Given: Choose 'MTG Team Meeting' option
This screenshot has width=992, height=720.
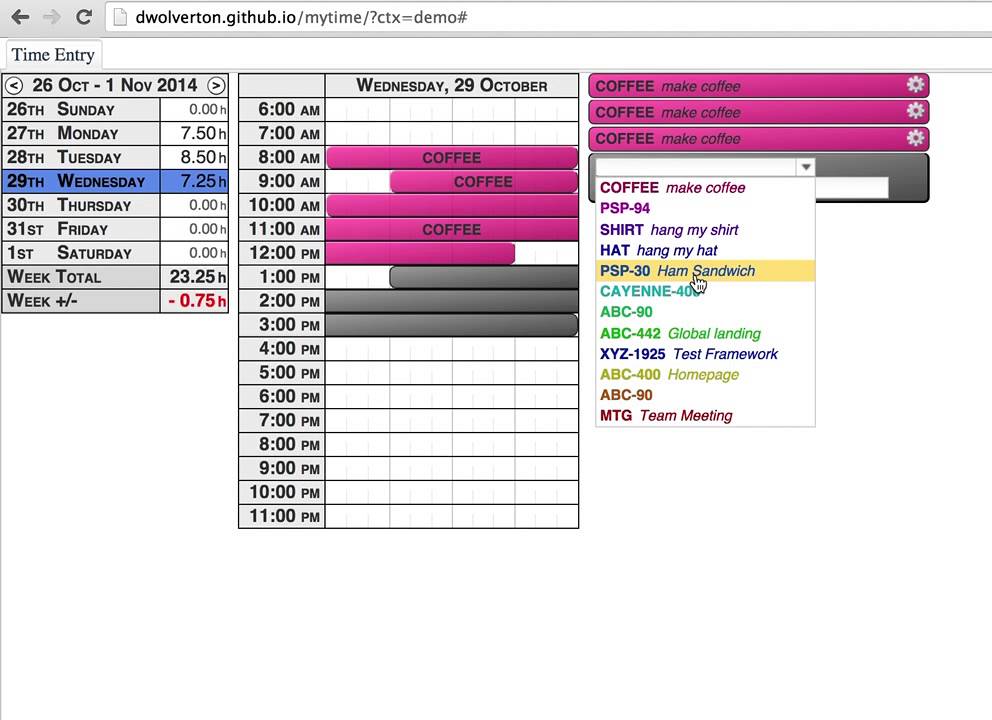Looking at the screenshot, I should point(705,416).
